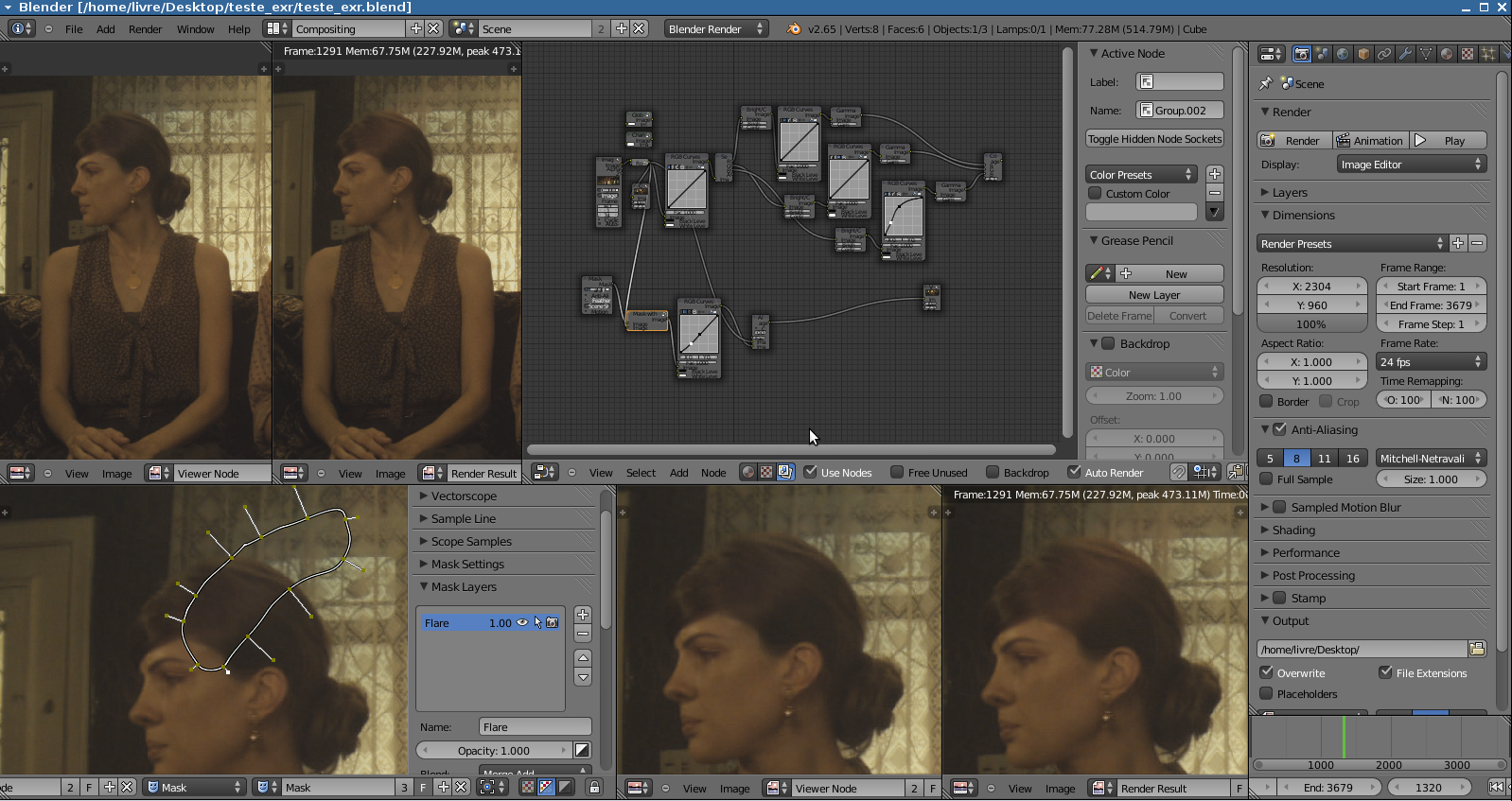
Task: Open the World properties tab
Action: [1343, 54]
